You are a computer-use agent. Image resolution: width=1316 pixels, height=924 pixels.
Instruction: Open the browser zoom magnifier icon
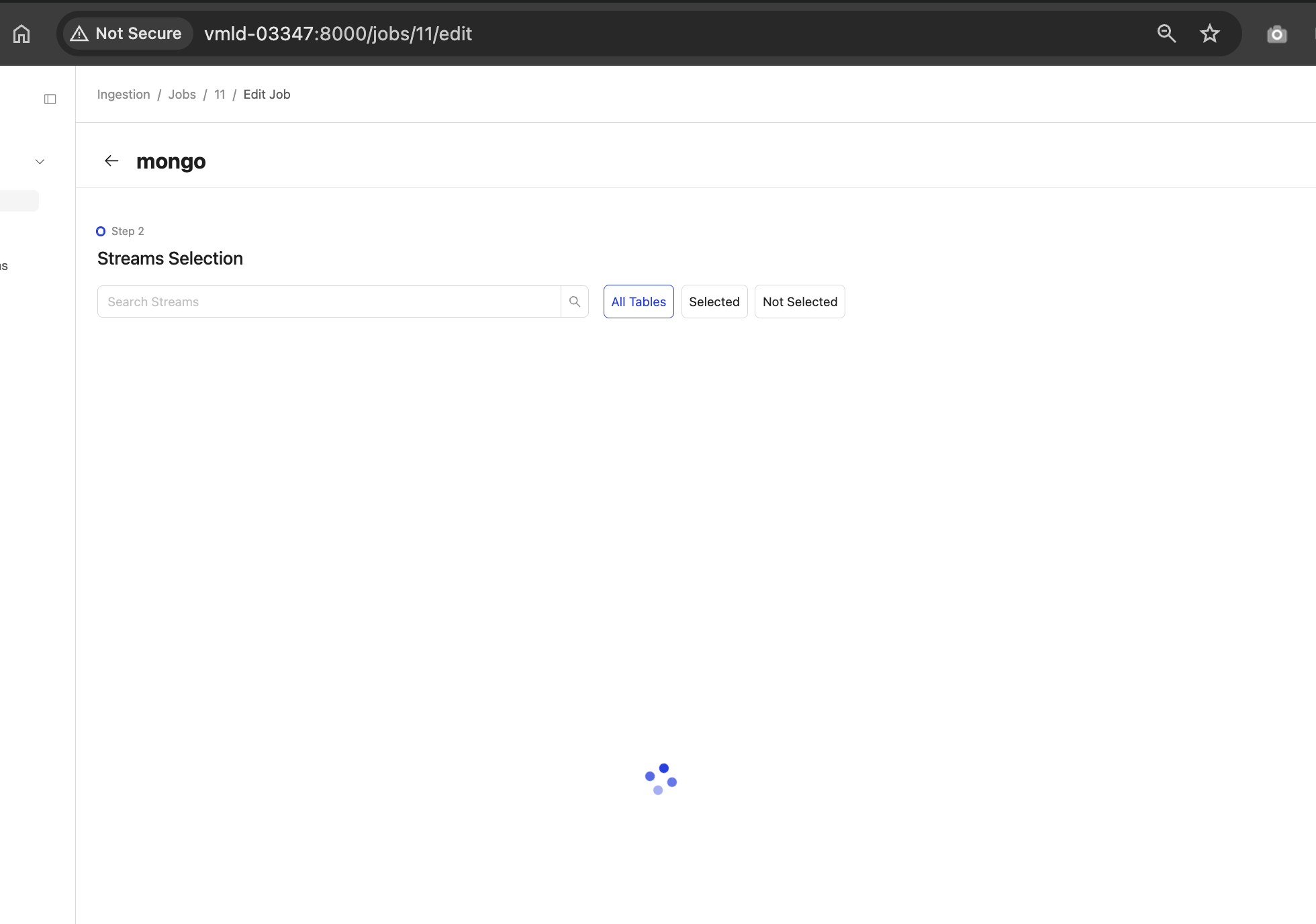click(1166, 34)
